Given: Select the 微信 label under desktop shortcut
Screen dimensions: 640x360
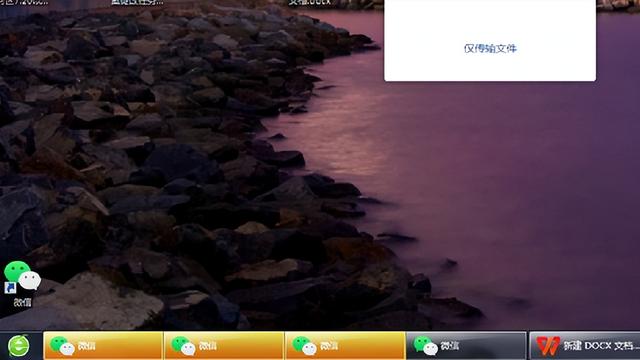Looking at the screenshot, I should [22, 302].
